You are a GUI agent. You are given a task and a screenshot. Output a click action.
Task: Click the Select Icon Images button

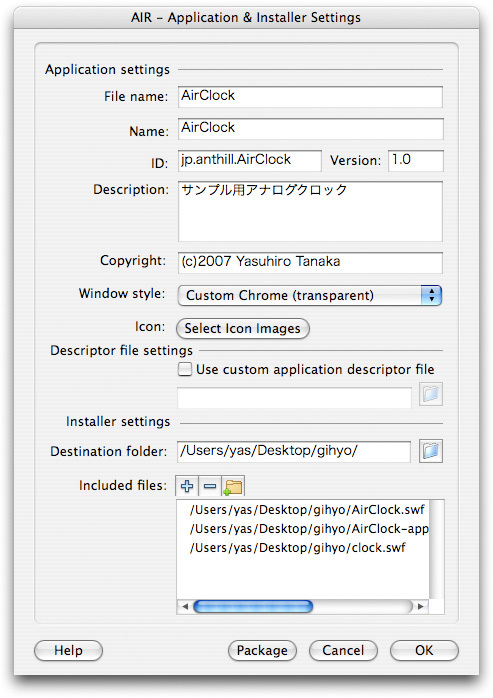[x=243, y=329]
